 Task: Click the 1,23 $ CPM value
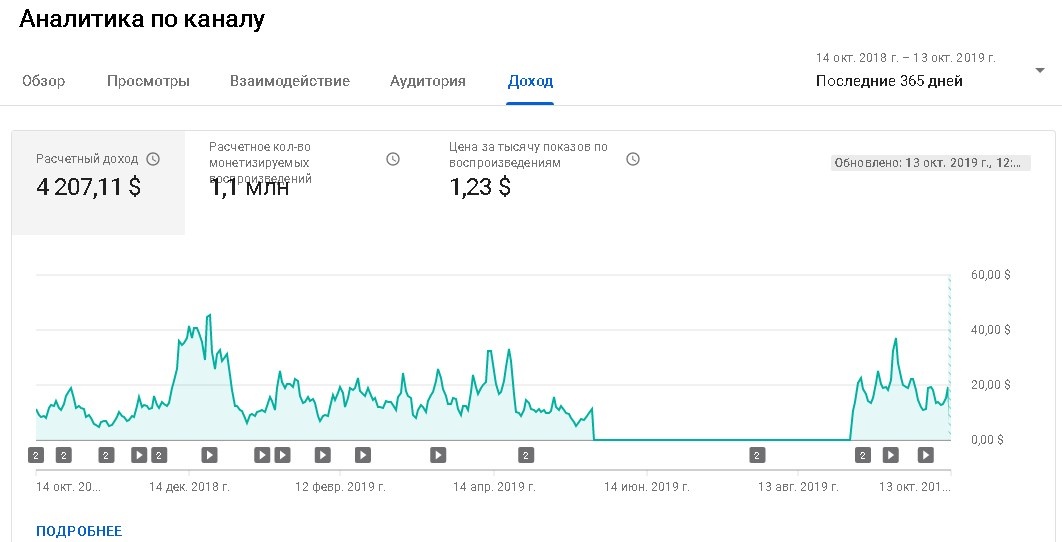[480, 186]
